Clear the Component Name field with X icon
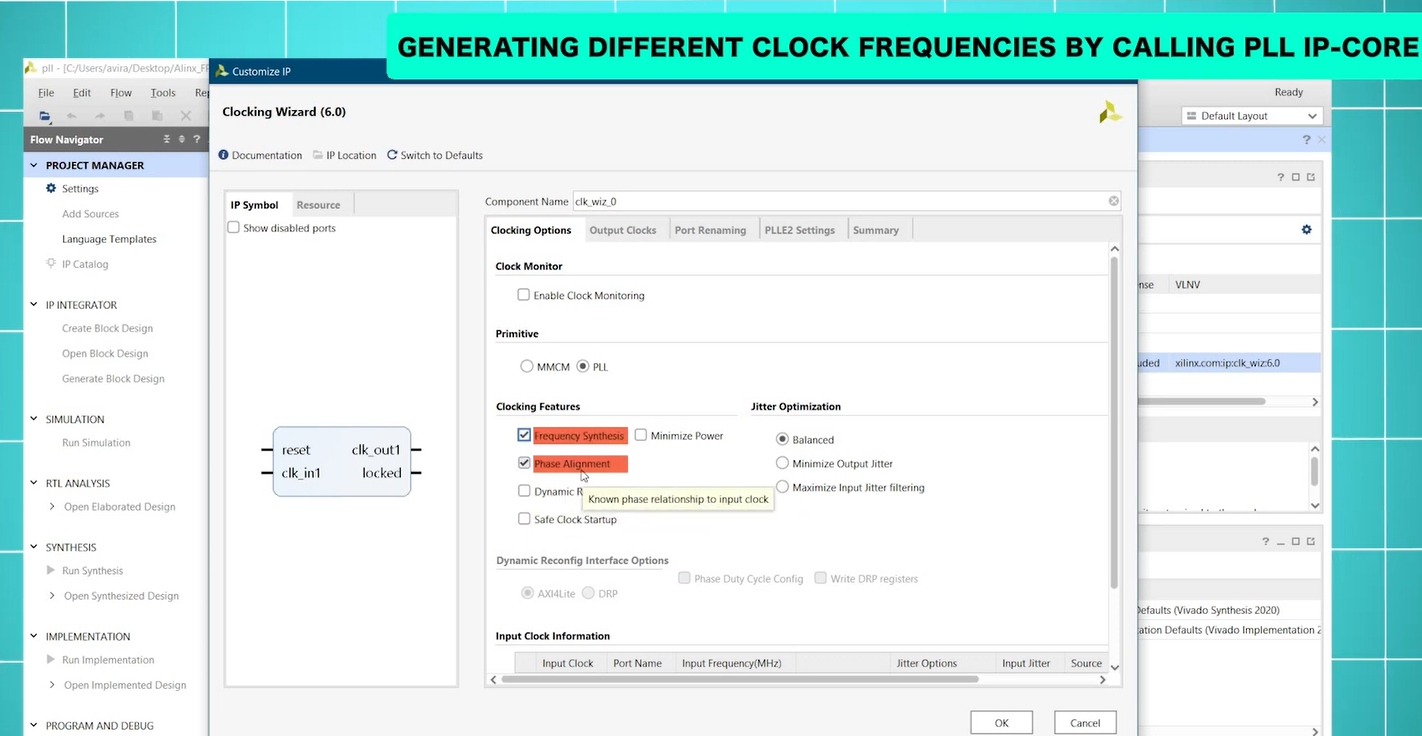 [1113, 201]
